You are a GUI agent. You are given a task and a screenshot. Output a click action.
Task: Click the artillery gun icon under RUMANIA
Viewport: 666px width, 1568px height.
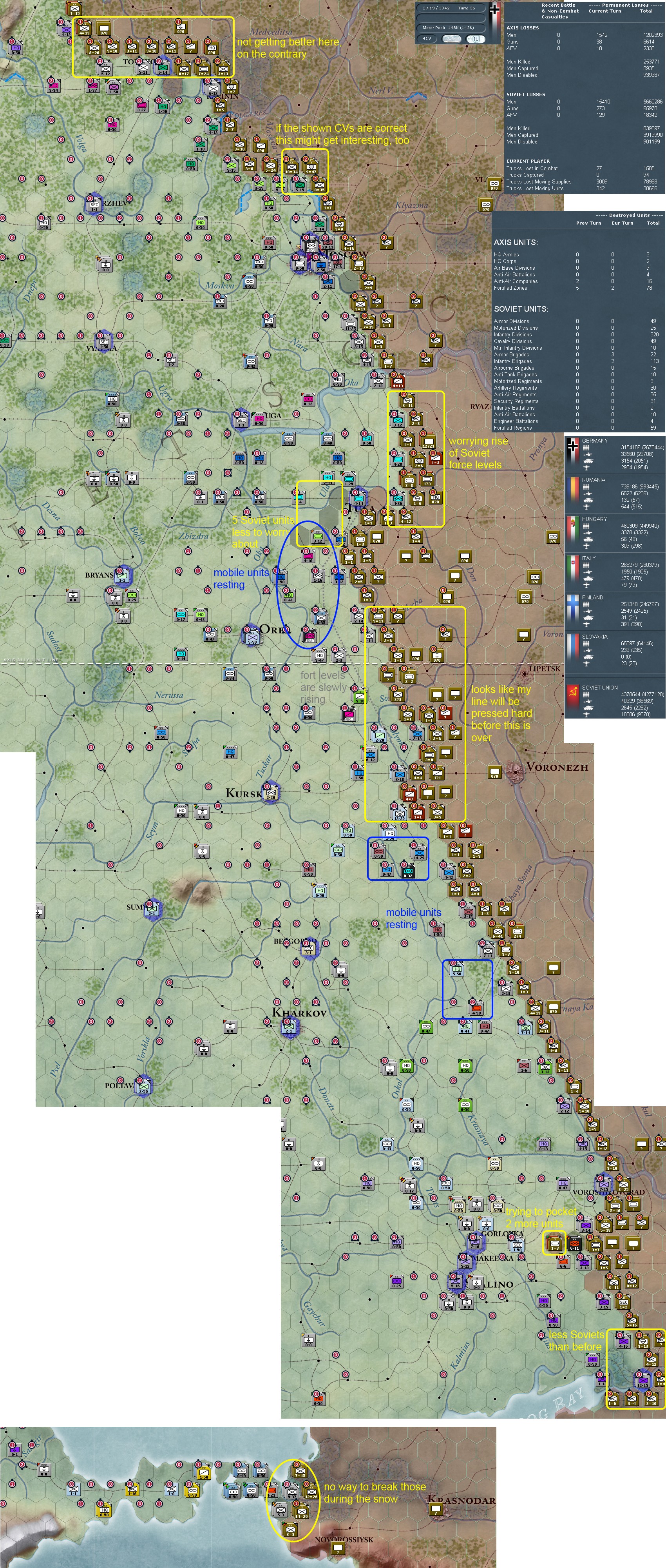point(587,494)
